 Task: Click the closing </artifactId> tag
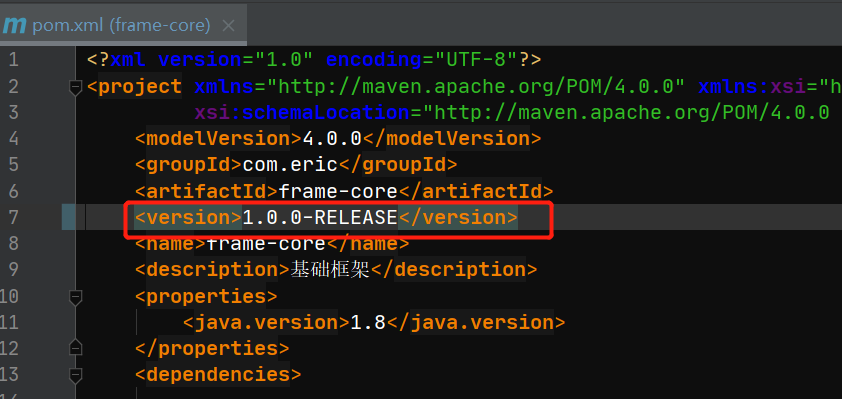coord(475,191)
